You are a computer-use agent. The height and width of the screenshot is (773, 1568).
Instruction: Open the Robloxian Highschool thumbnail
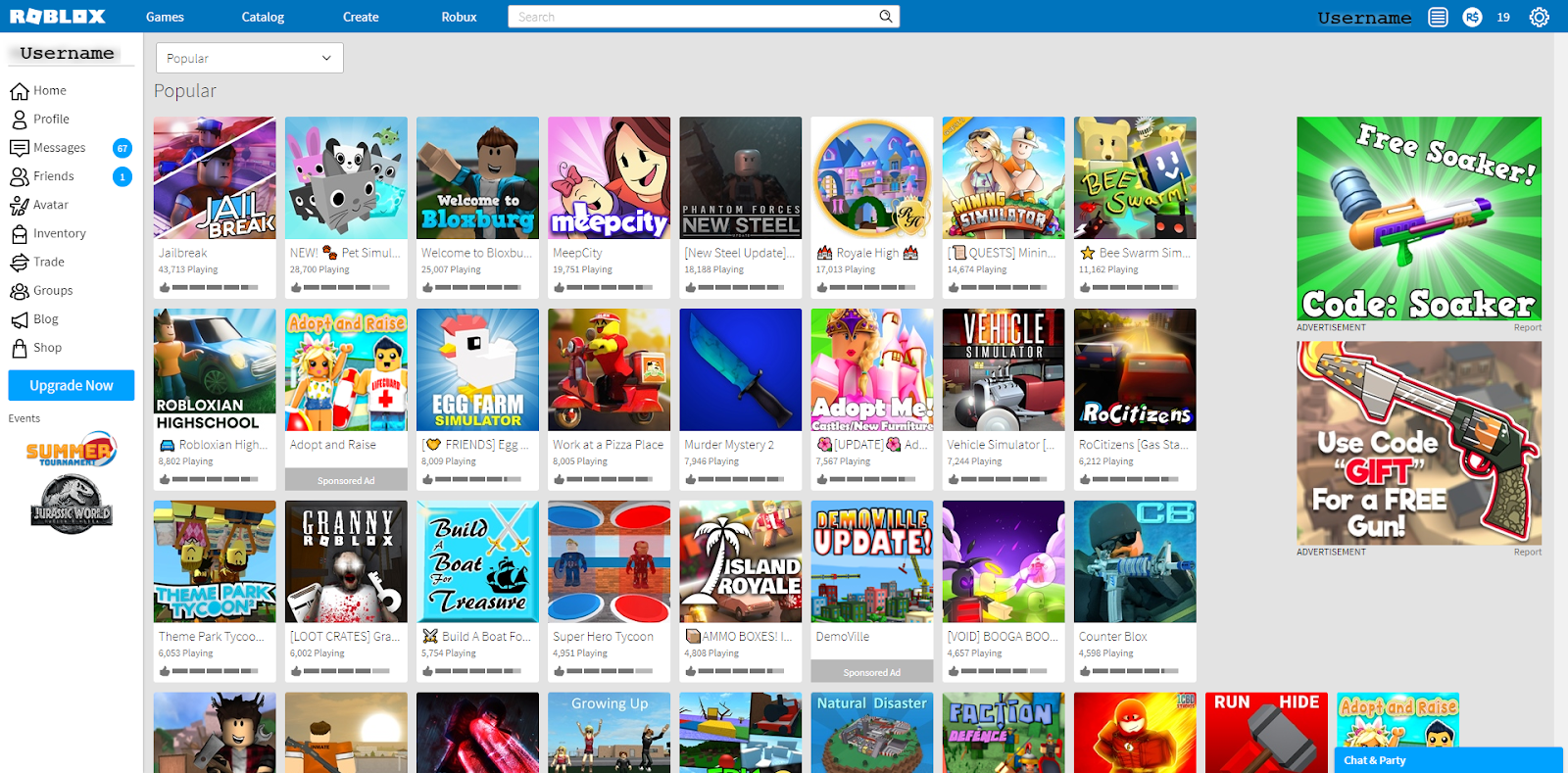click(215, 370)
